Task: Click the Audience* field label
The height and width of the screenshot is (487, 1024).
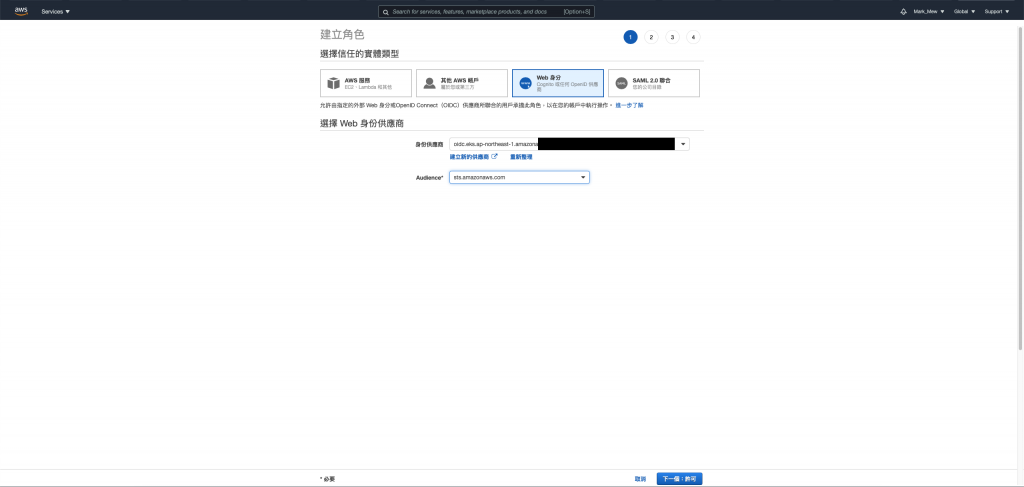Action: pos(430,178)
